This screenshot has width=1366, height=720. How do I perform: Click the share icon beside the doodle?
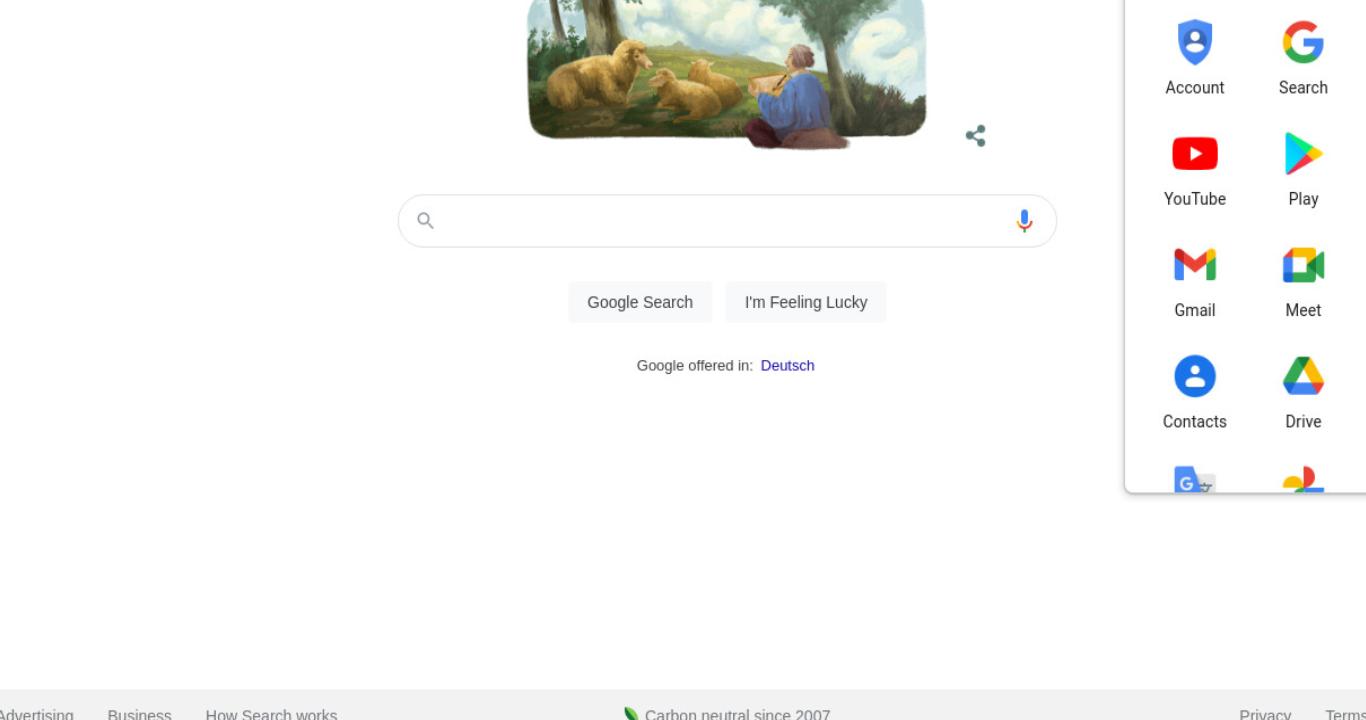(976, 136)
